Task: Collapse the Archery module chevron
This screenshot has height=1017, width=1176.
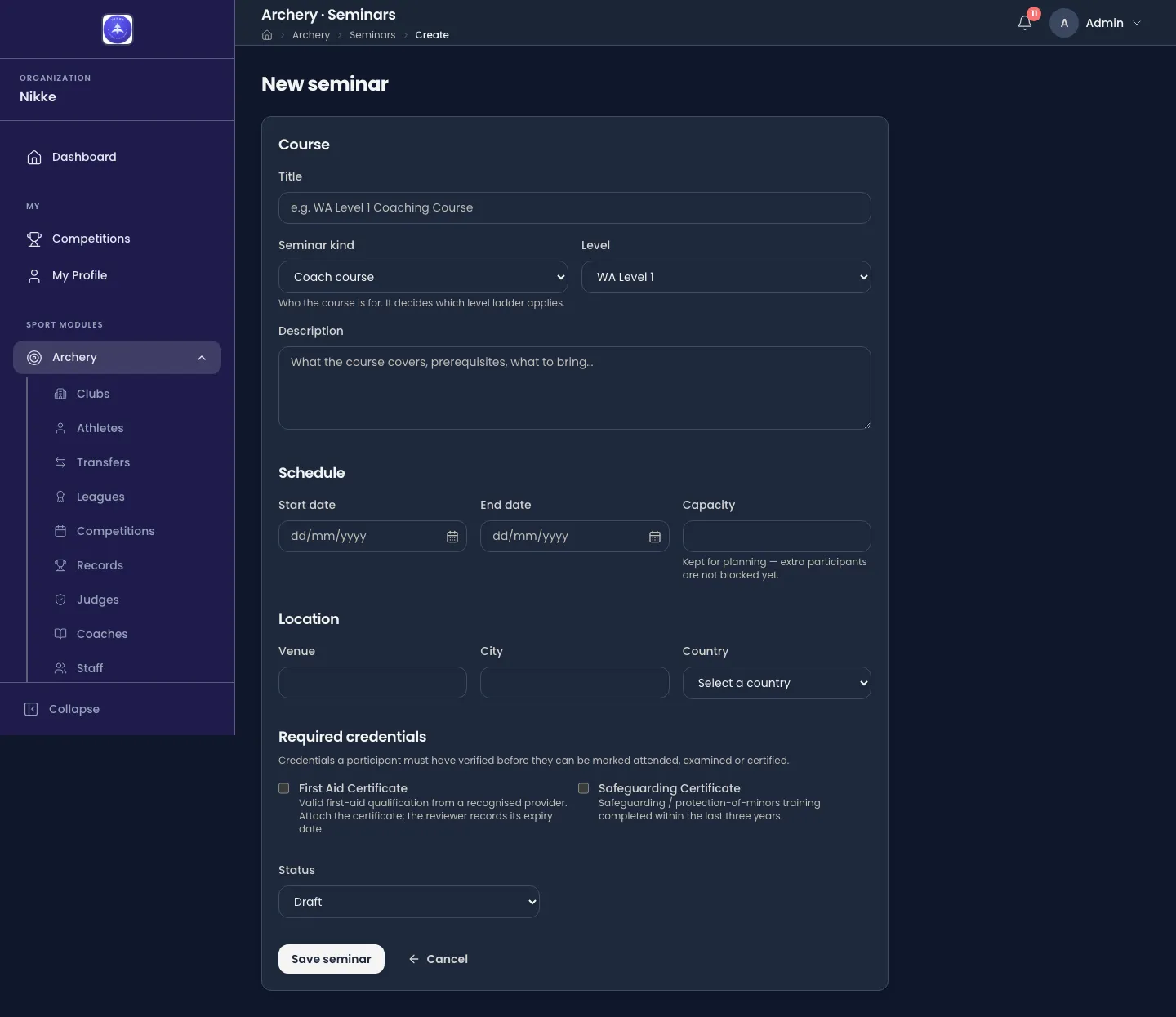Action: 202,358
